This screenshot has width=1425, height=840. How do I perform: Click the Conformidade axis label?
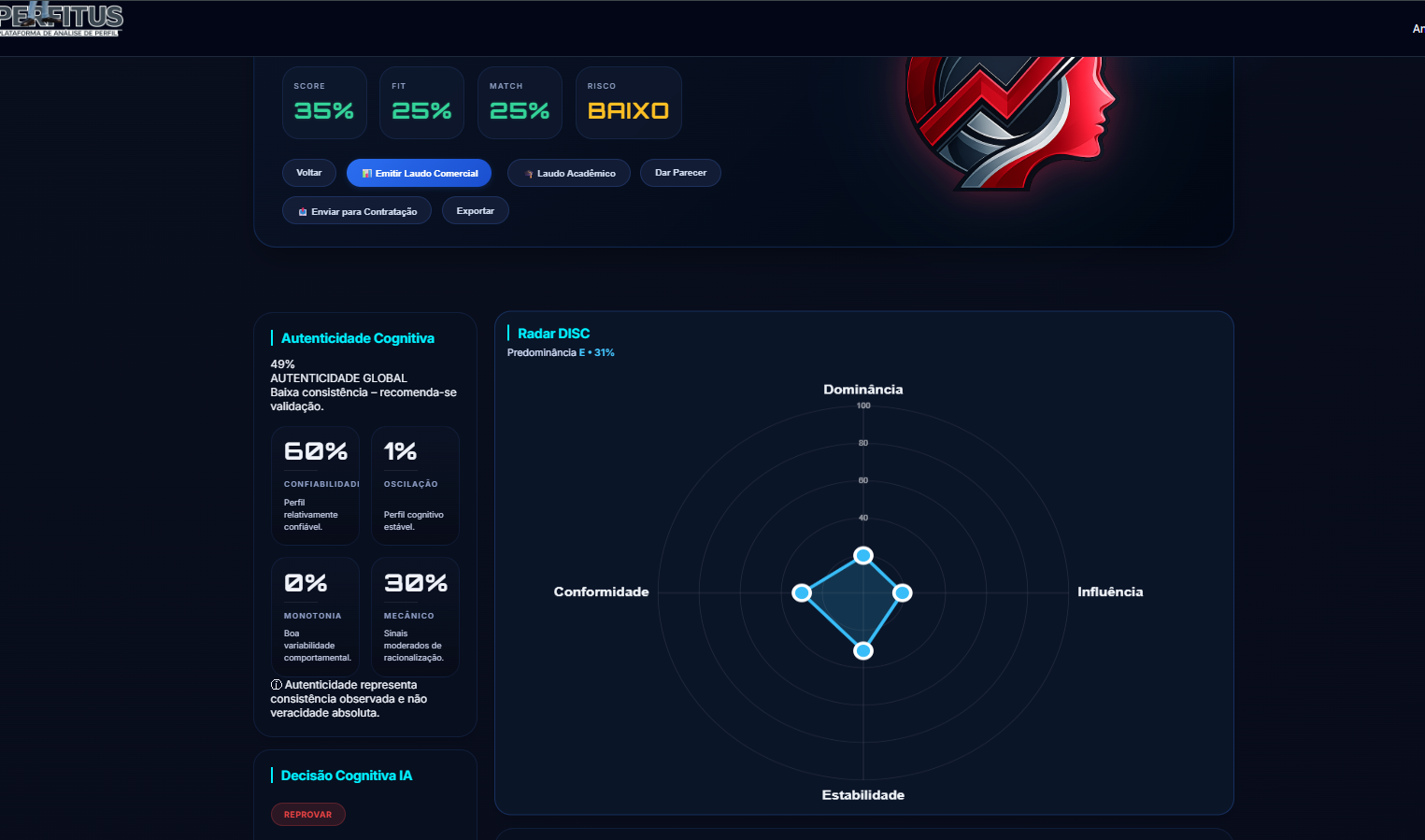click(601, 591)
